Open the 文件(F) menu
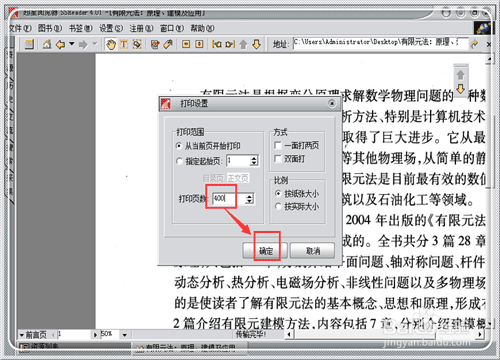This screenshot has width=500, height=360. click(x=21, y=29)
